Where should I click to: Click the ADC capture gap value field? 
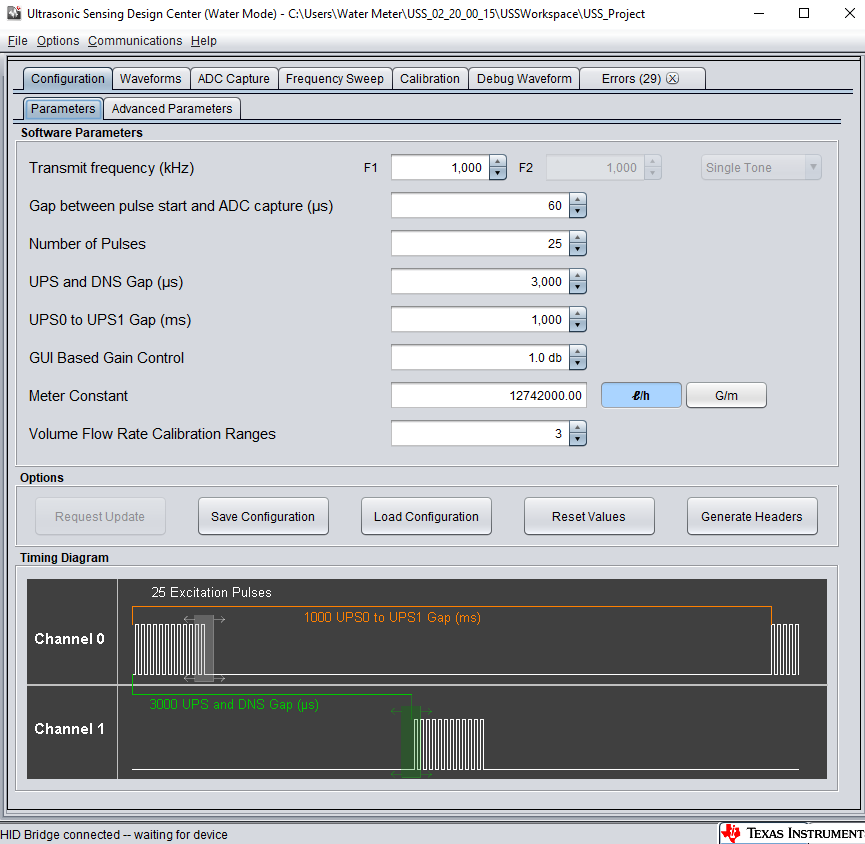pos(480,206)
